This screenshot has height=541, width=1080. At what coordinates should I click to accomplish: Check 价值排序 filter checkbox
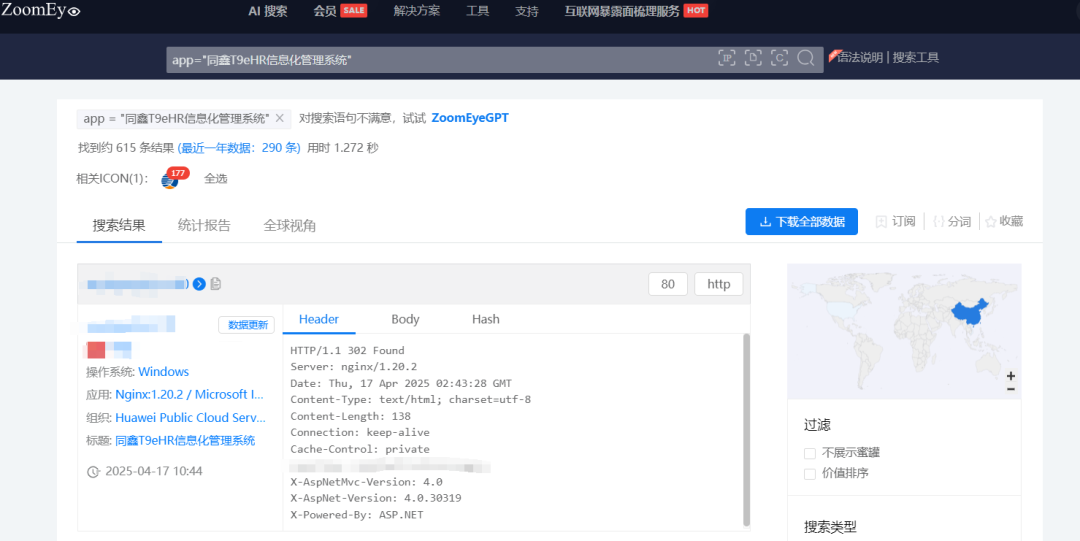pyautogui.click(x=810, y=474)
